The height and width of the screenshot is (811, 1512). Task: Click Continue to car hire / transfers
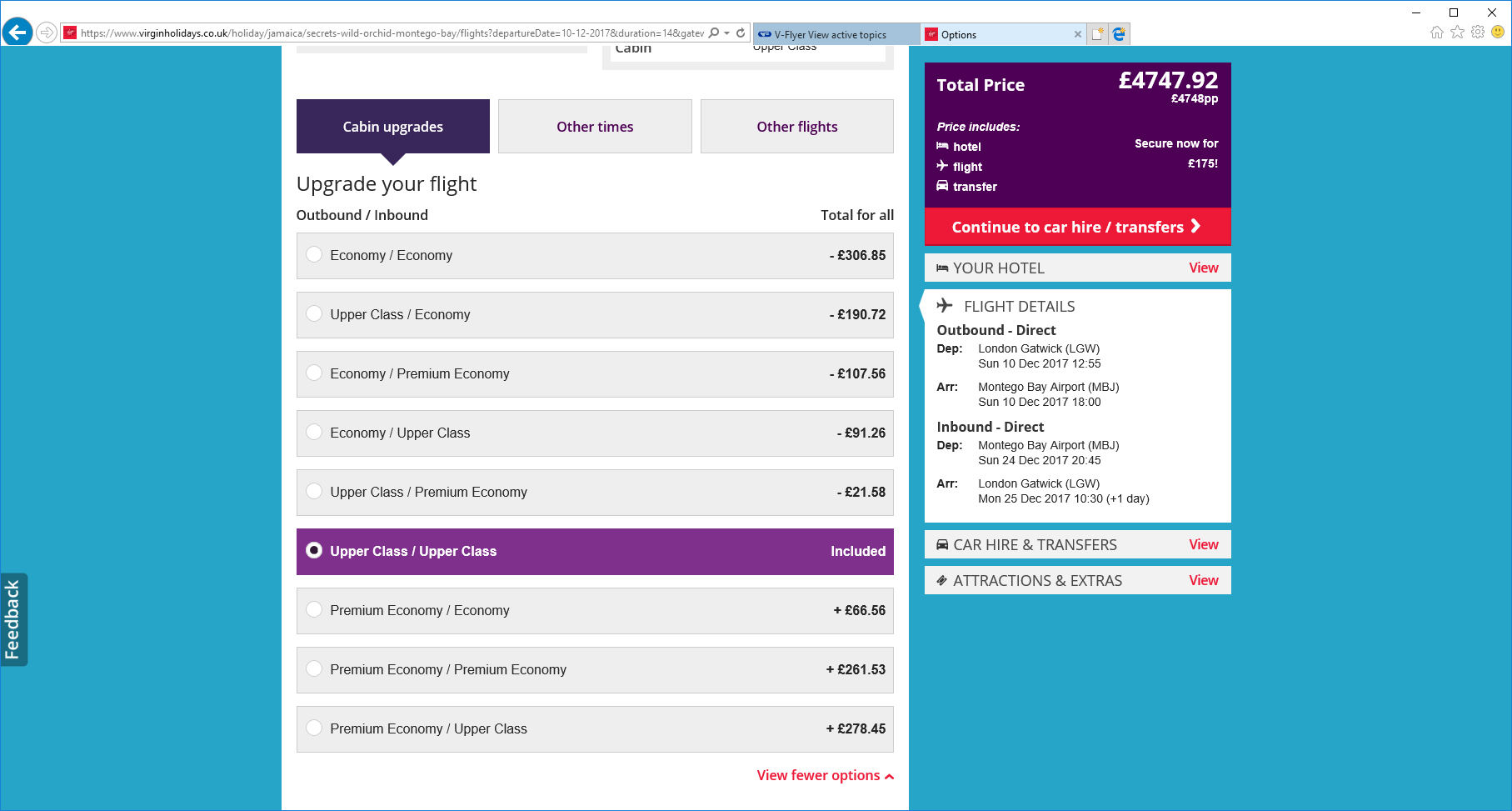[x=1077, y=227]
